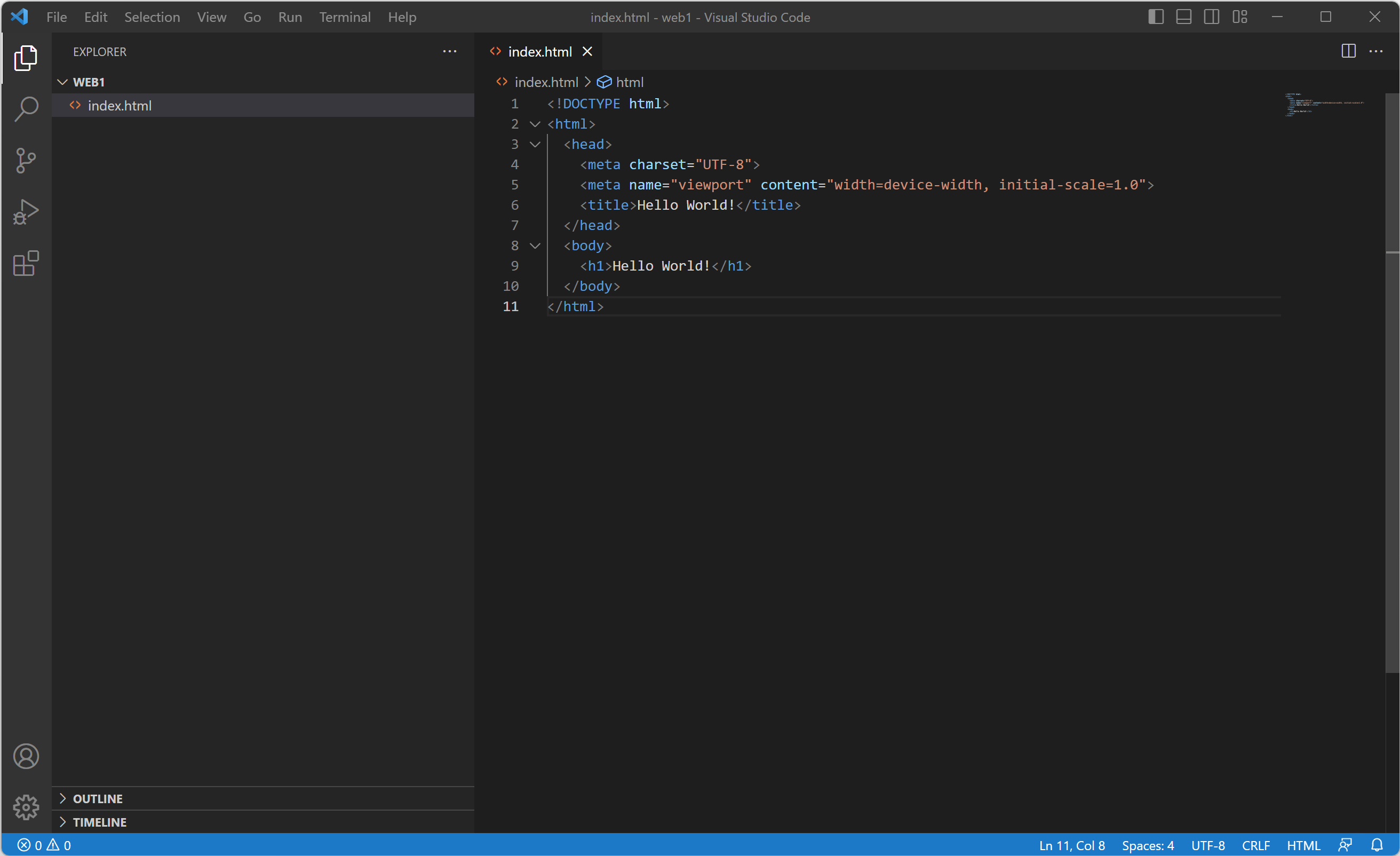
Task: Open the Extensions view
Action: click(26, 264)
